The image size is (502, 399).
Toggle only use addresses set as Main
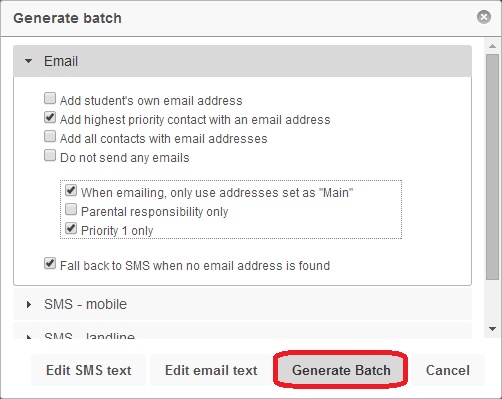tap(71, 190)
